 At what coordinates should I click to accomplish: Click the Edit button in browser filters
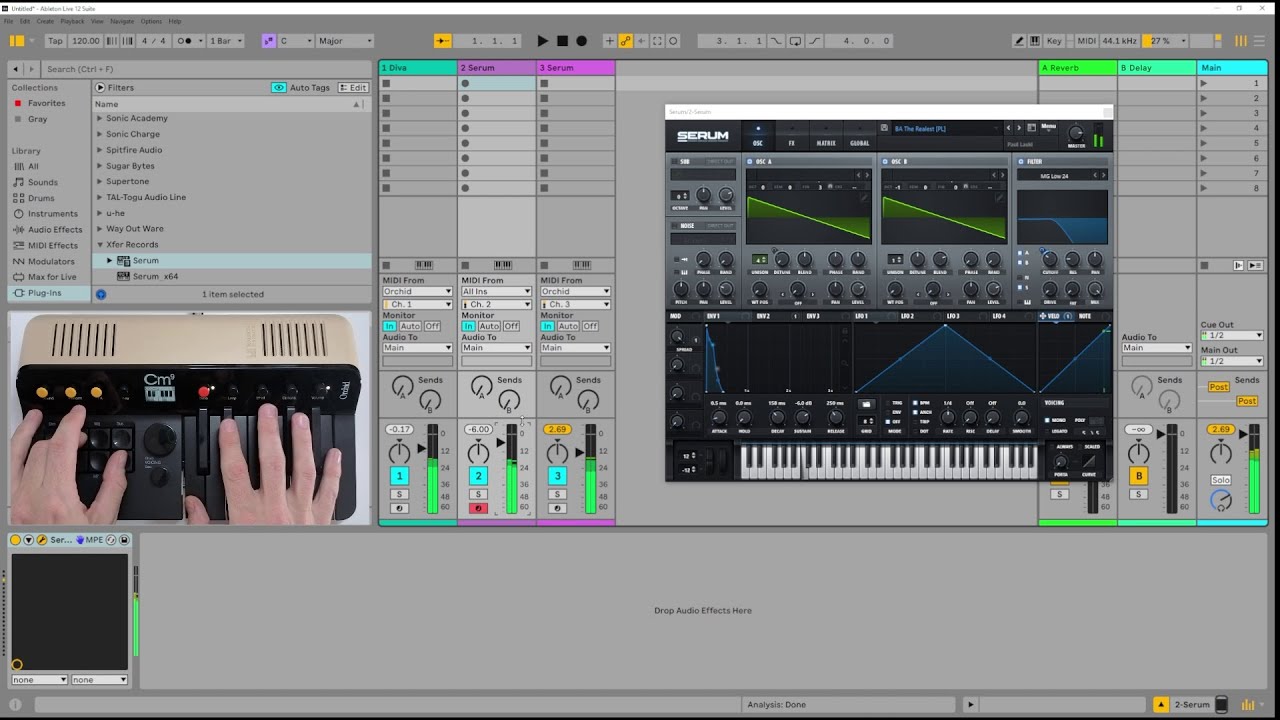353,88
